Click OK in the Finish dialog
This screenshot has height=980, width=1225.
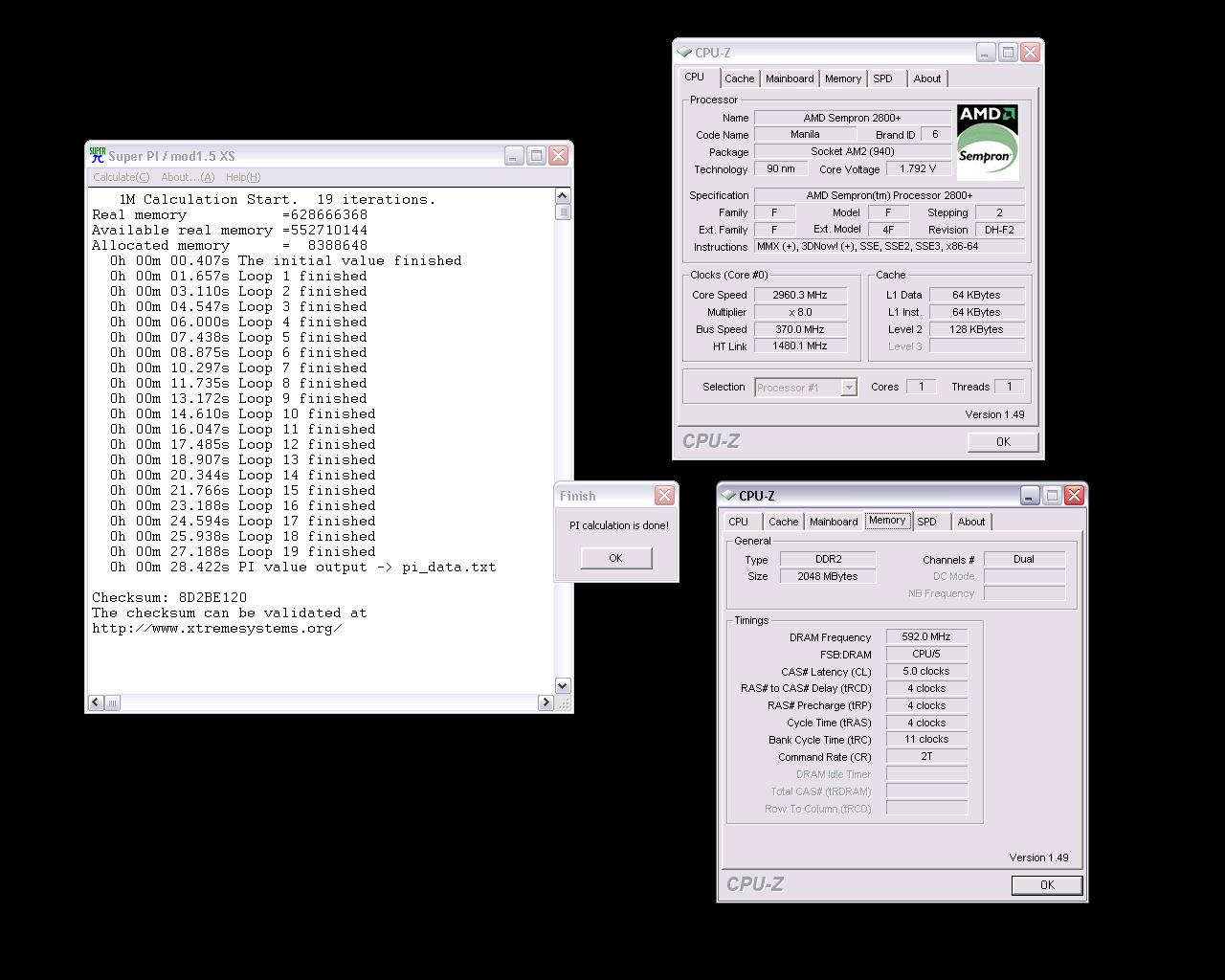pos(615,558)
